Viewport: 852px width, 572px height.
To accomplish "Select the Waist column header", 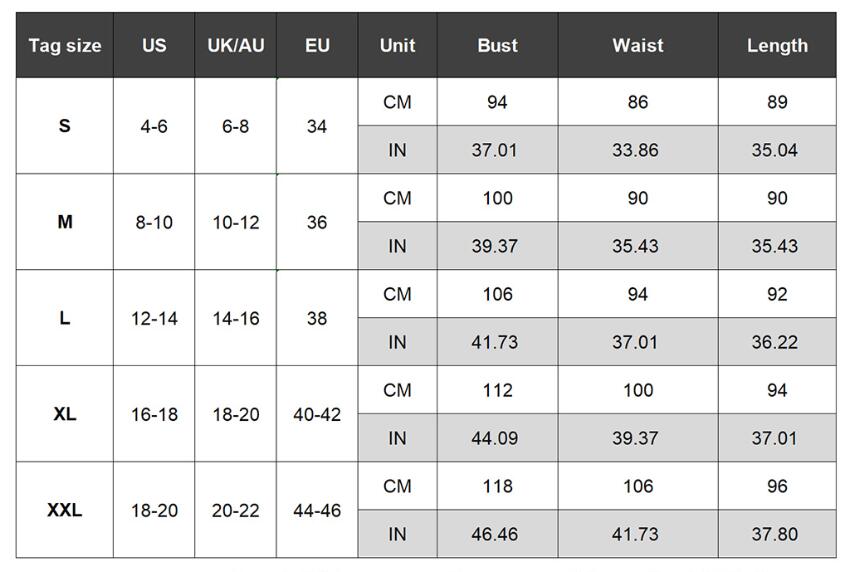I will [638, 45].
